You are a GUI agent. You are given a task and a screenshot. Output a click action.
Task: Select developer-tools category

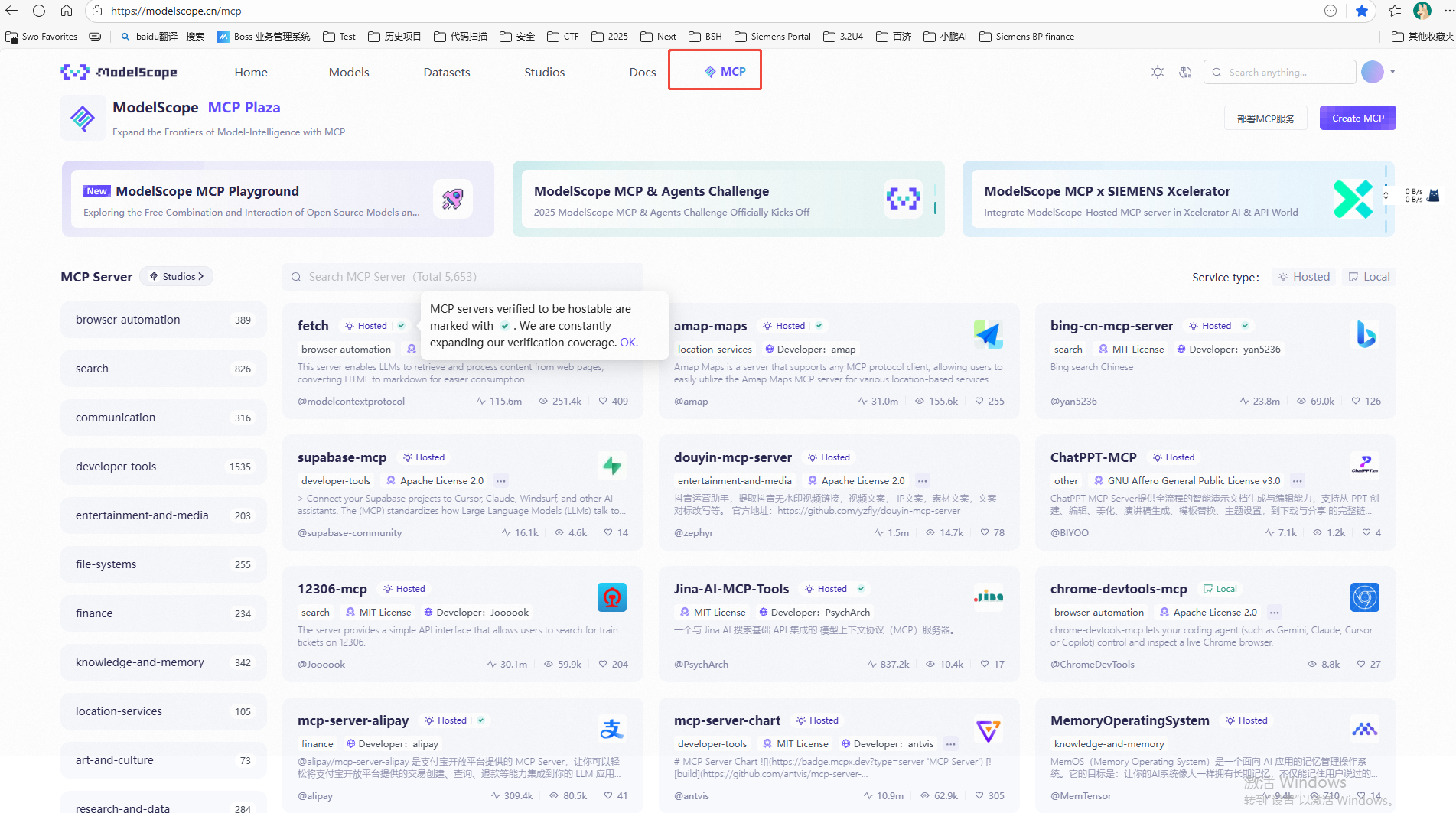[164, 467]
